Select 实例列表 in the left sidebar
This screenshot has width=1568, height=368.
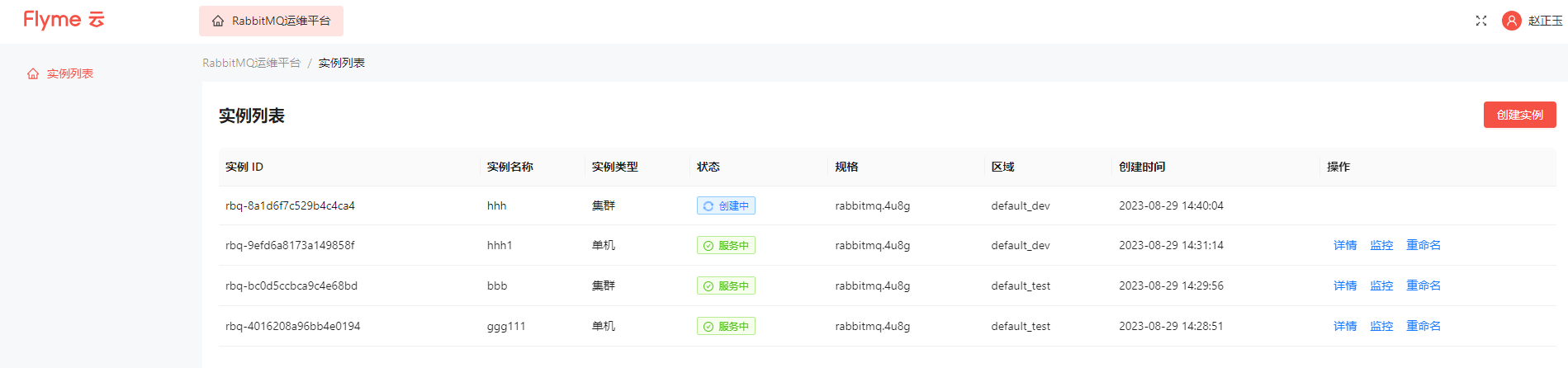point(69,74)
